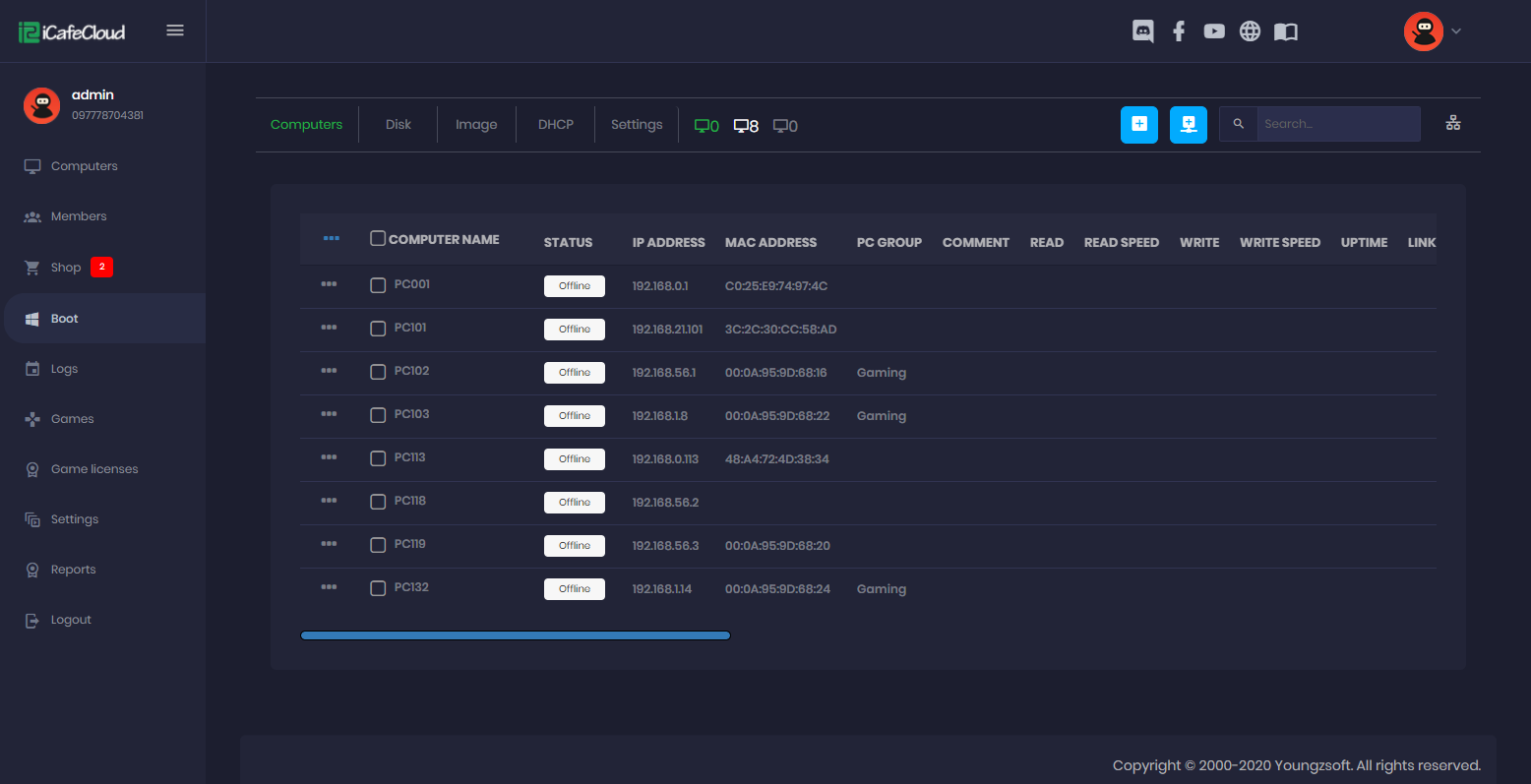Click the first blue add computer button
The image size is (1531, 784).
point(1138,124)
